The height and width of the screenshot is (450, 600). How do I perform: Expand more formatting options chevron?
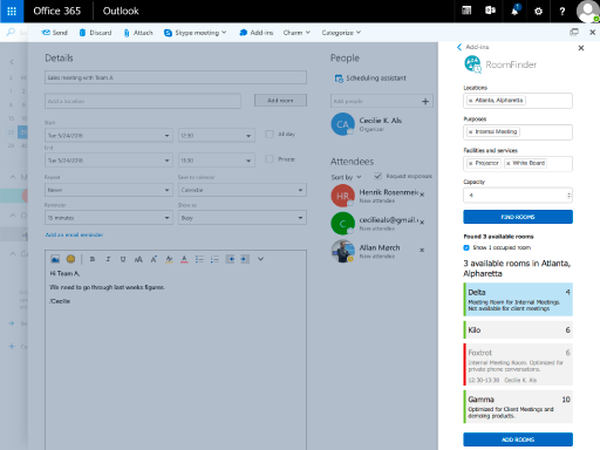(261, 259)
